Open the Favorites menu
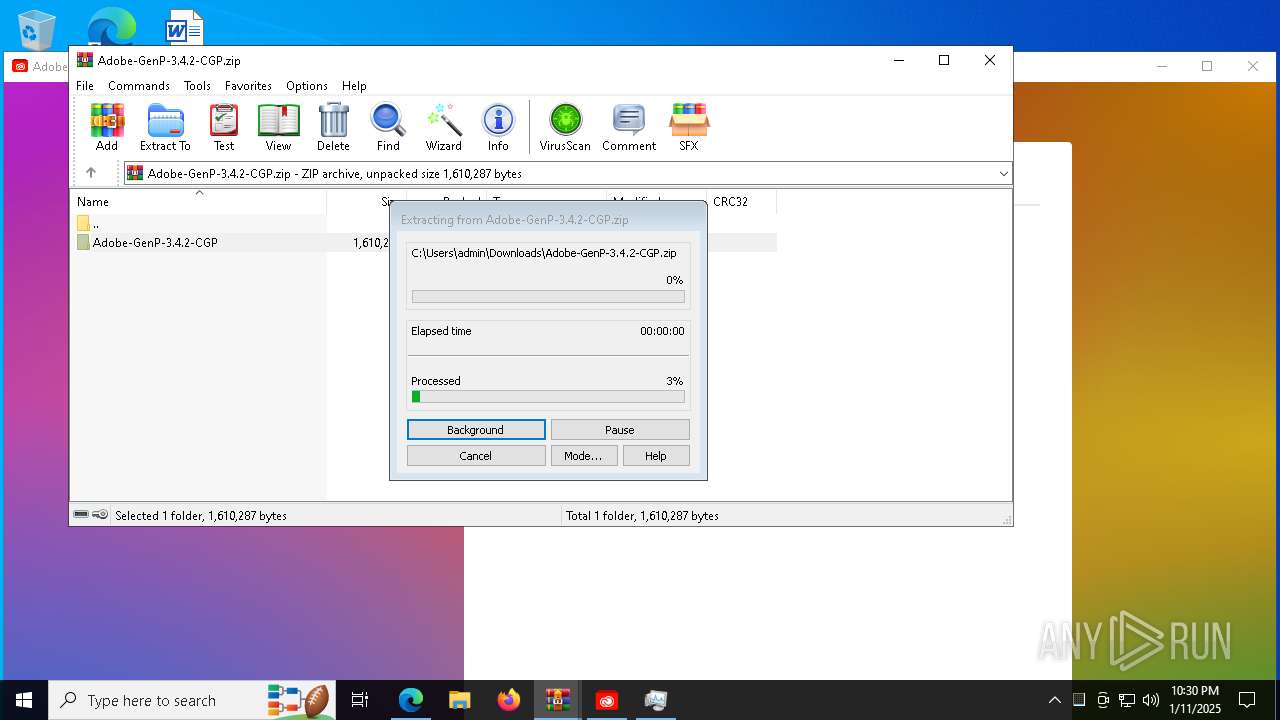Image resolution: width=1280 pixels, height=720 pixels. pyautogui.click(x=248, y=86)
